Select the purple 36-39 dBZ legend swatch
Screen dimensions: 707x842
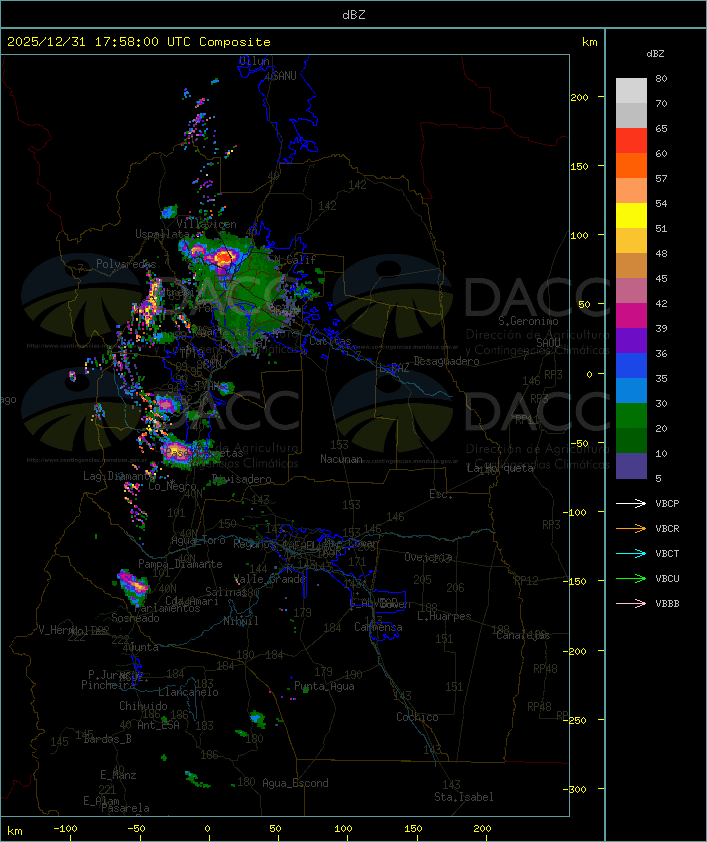click(631, 340)
